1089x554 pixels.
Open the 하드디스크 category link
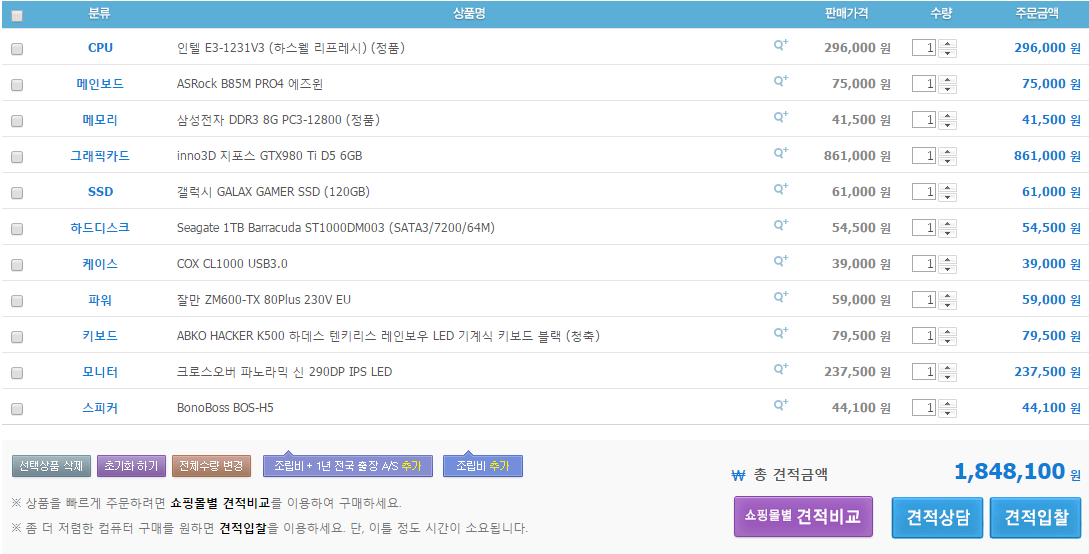pyautogui.click(x=100, y=228)
